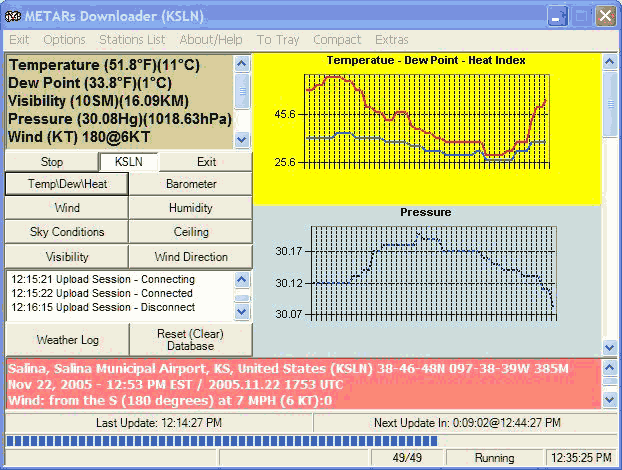622x470 pixels.
Task: Select the KSLN station button
Action: [x=129, y=161]
